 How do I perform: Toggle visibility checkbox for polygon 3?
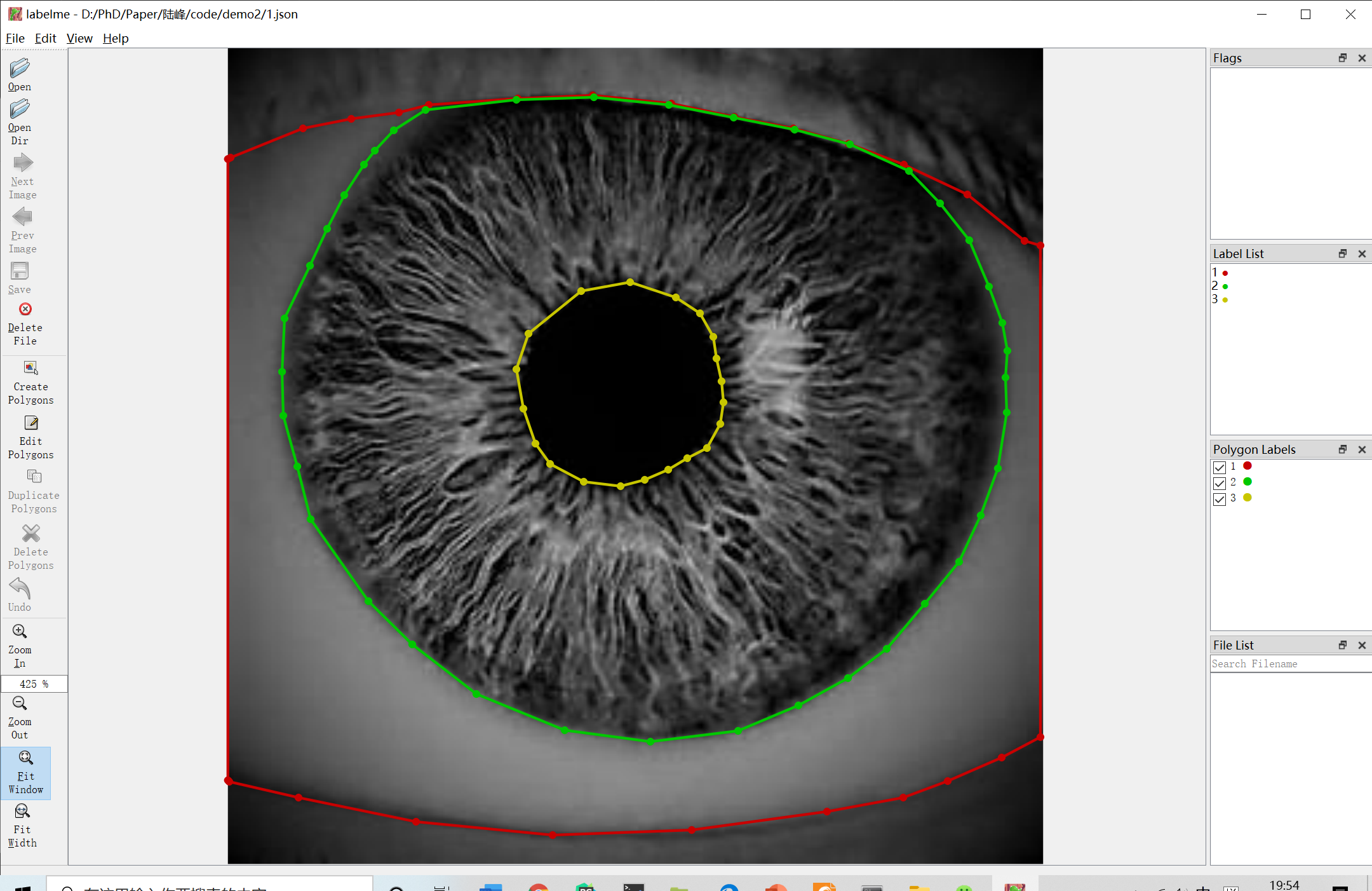pos(1219,499)
